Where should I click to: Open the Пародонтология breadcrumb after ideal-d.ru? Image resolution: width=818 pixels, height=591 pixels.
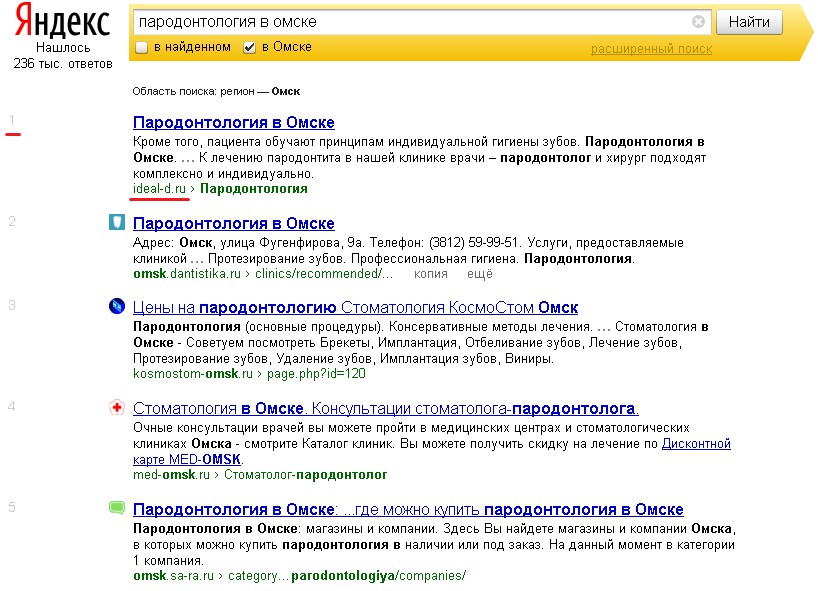254,189
